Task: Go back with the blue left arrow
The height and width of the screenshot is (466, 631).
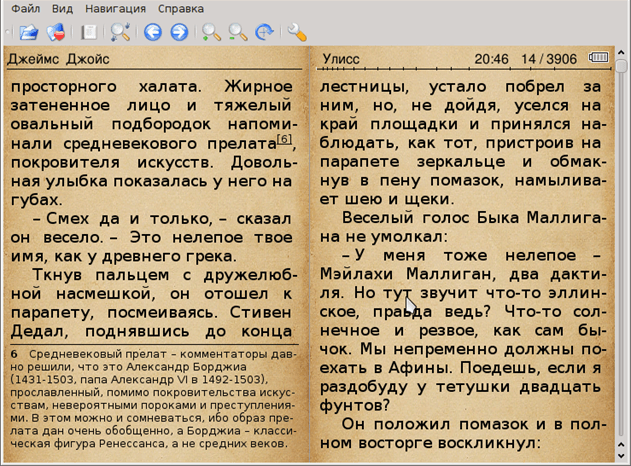Action: [152, 32]
